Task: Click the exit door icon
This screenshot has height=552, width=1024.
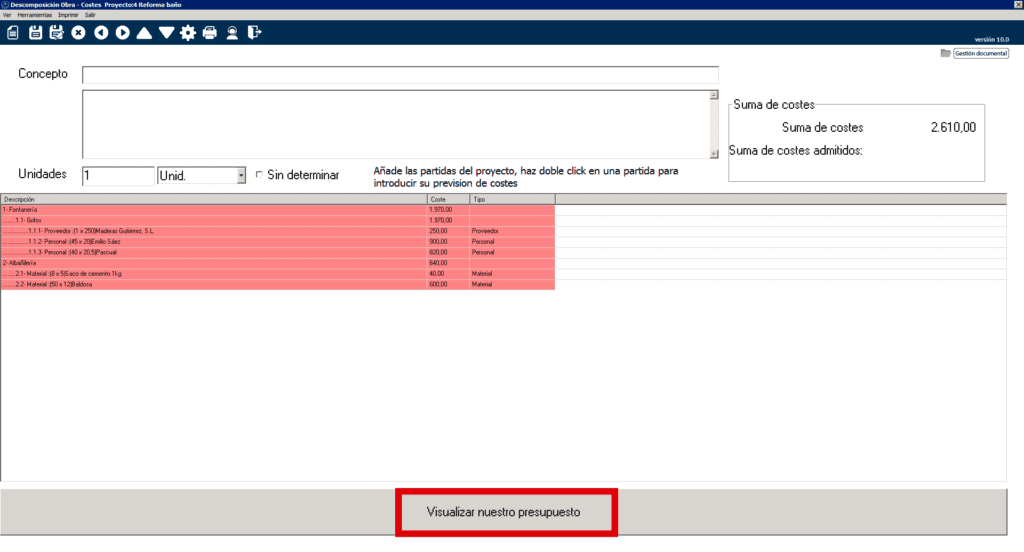Action: tap(254, 33)
